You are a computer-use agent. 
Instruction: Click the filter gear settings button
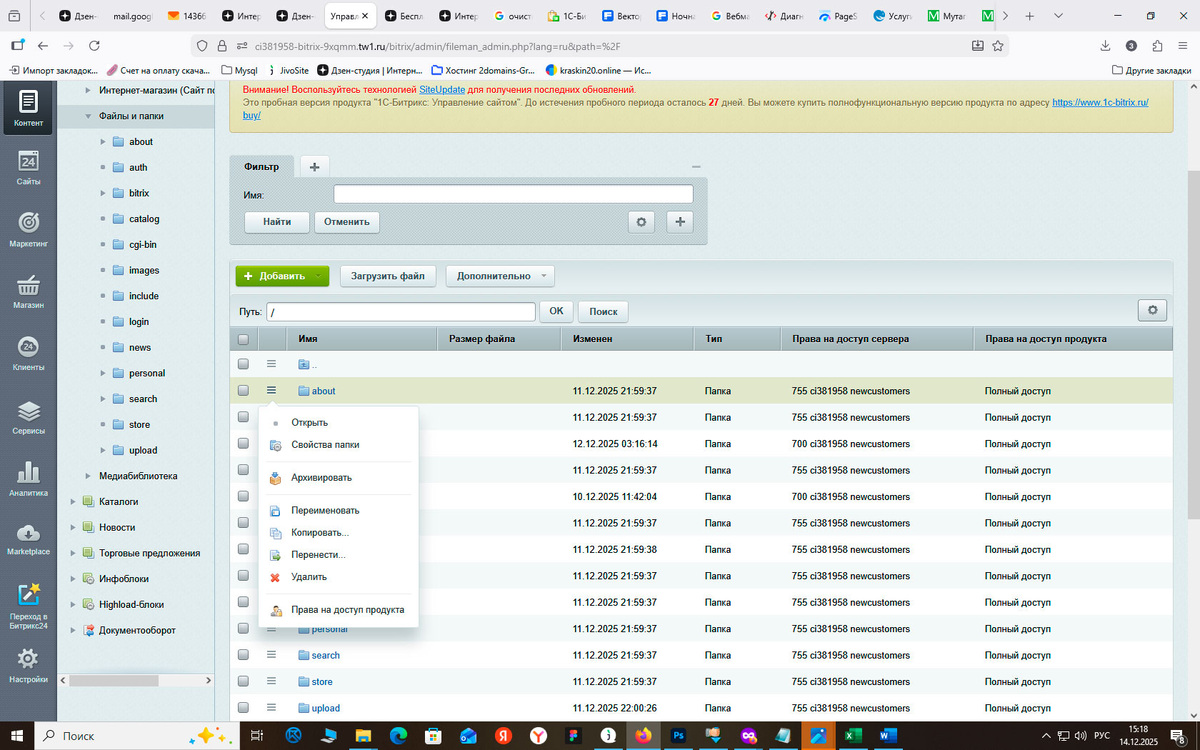(642, 221)
